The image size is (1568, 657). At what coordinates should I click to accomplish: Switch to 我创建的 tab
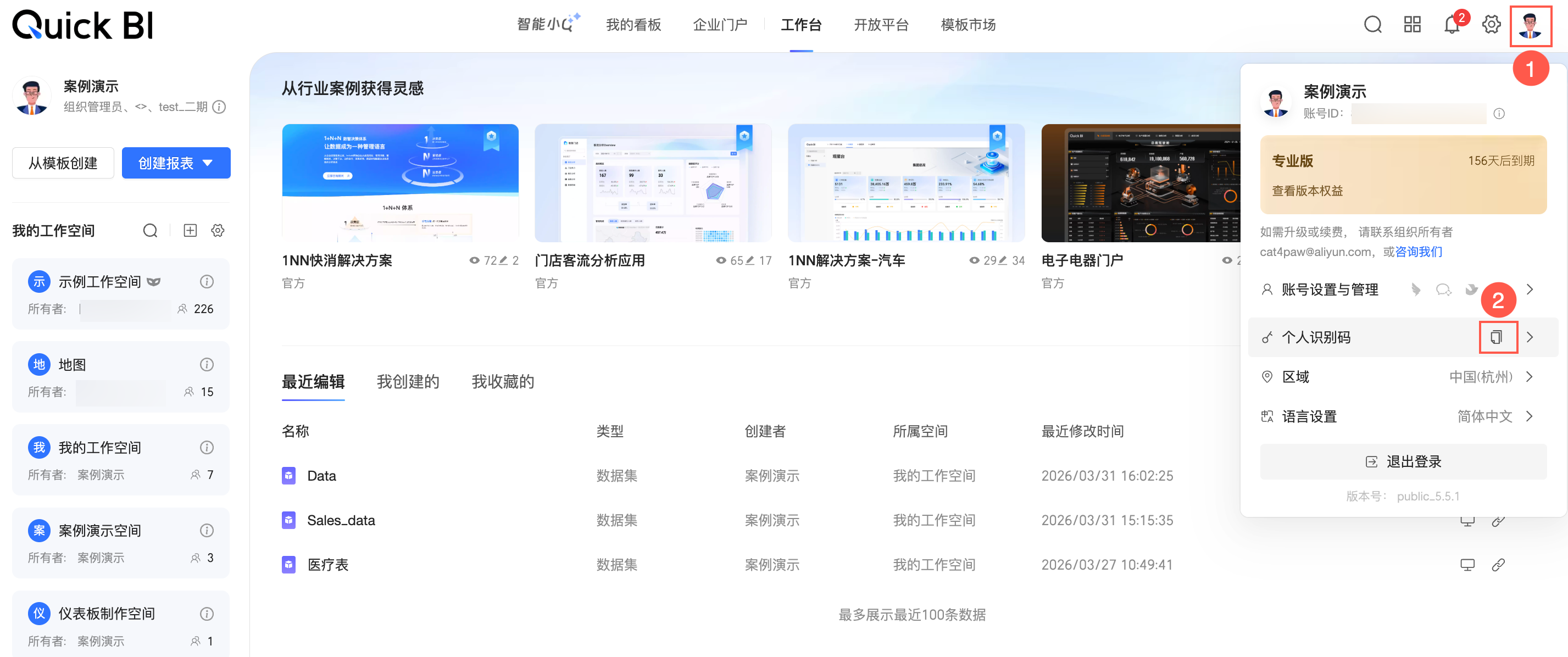[407, 382]
